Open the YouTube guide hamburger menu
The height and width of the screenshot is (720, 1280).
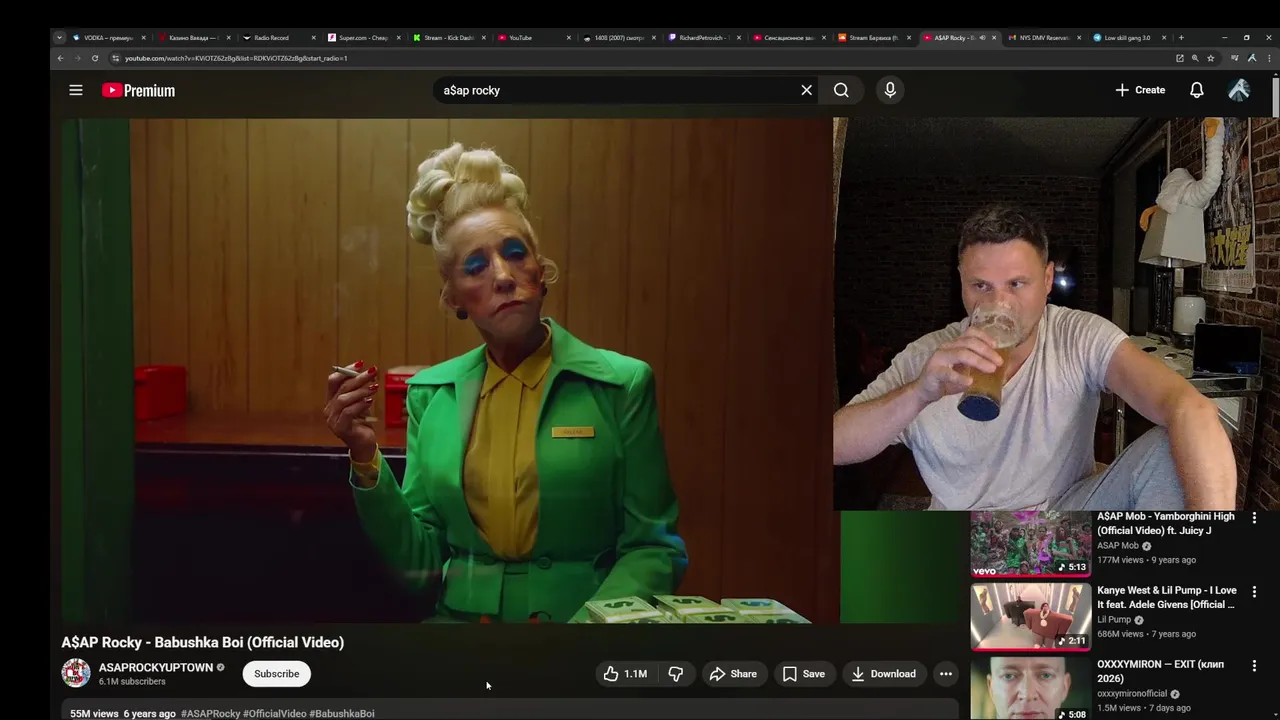76,90
